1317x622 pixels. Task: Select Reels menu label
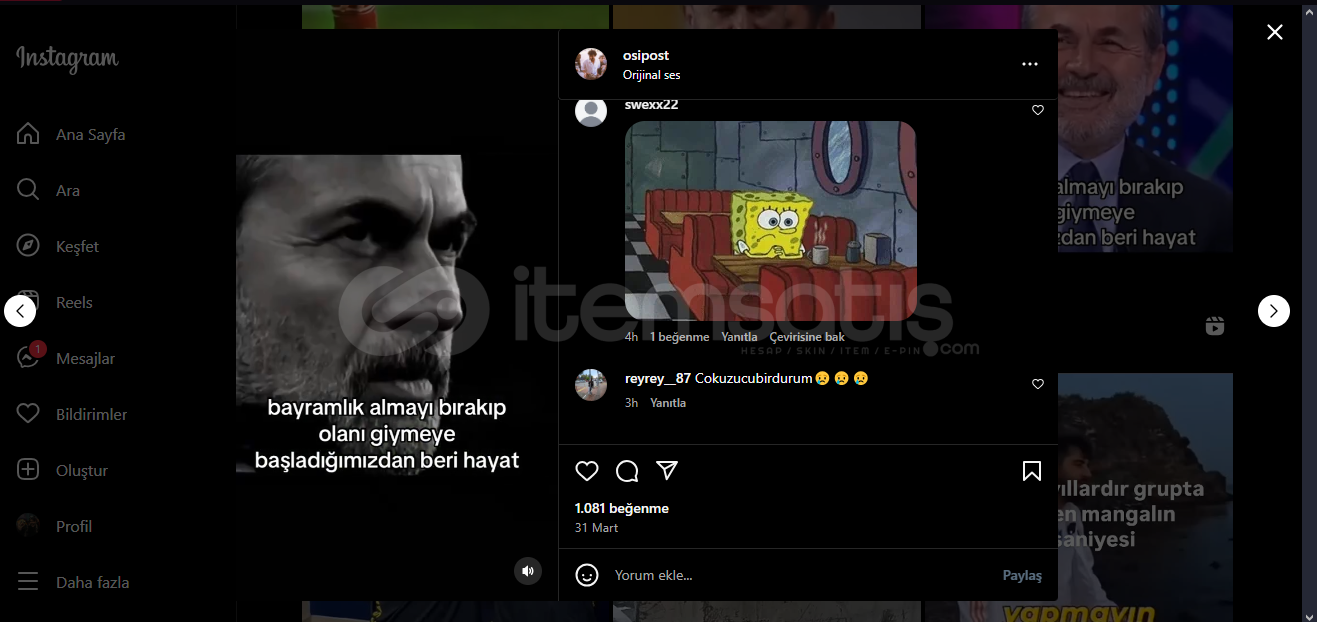pyautogui.click(x=74, y=303)
